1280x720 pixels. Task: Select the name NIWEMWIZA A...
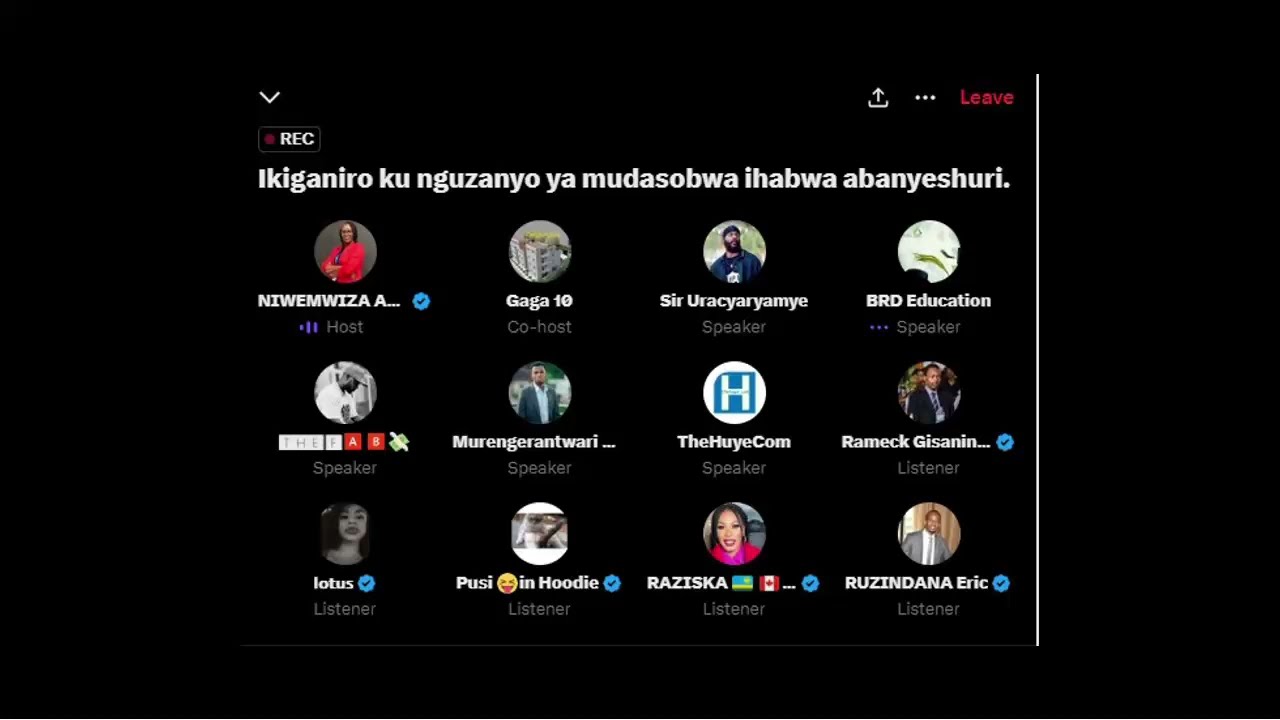click(329, 301)
